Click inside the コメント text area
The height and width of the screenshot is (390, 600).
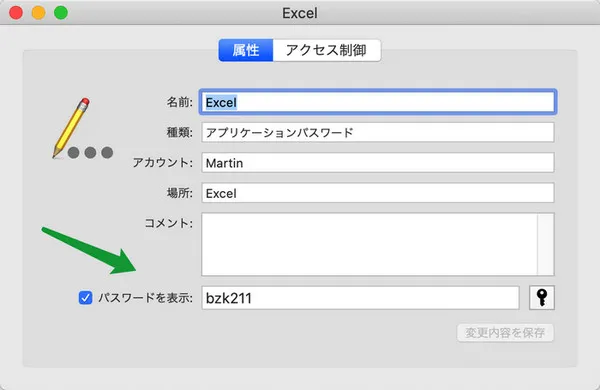[x=369, y=244]
